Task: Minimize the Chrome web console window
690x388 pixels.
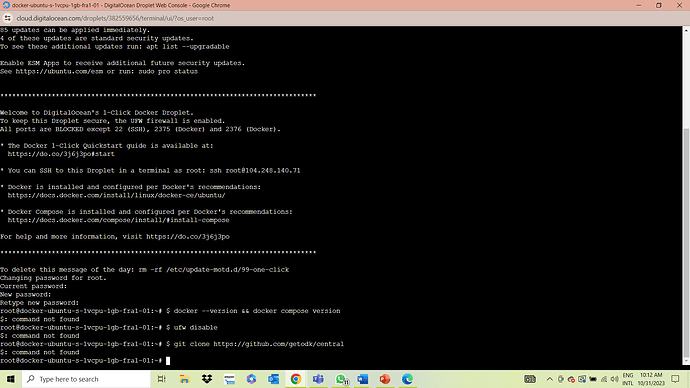Action: tap(639, 5)
